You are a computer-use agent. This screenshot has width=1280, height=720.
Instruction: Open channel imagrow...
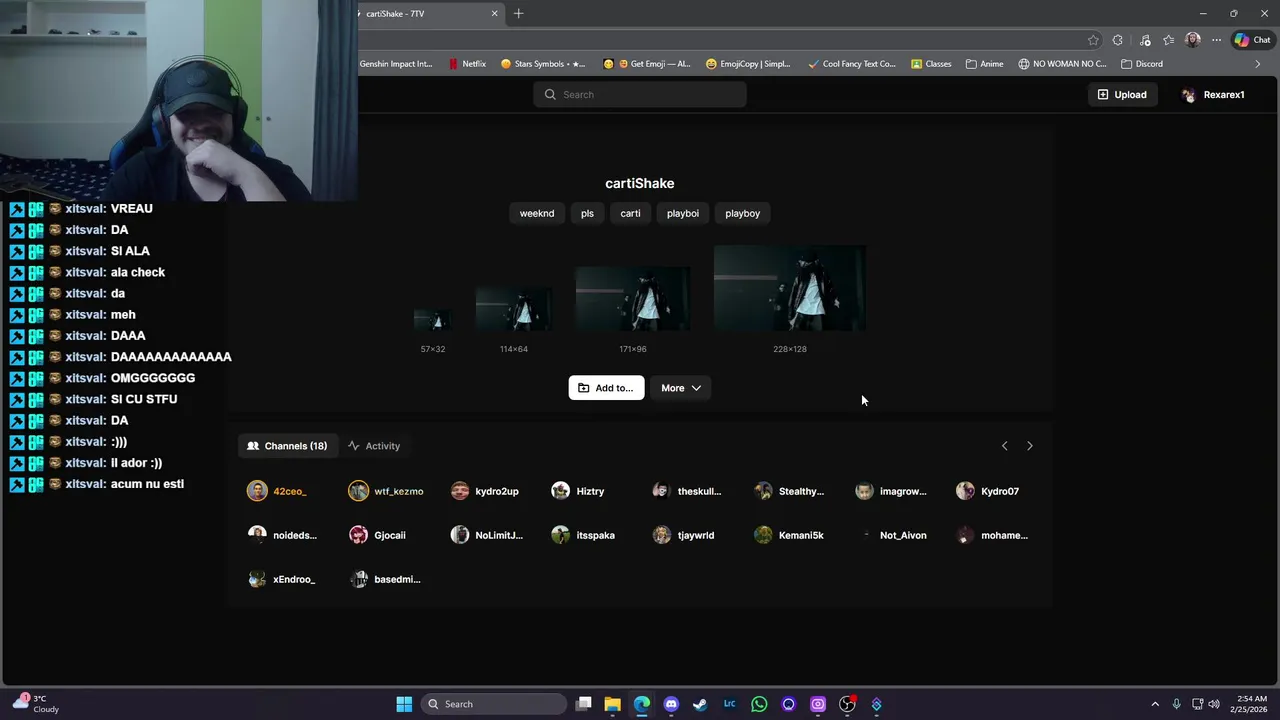click(x=891, y=491)
